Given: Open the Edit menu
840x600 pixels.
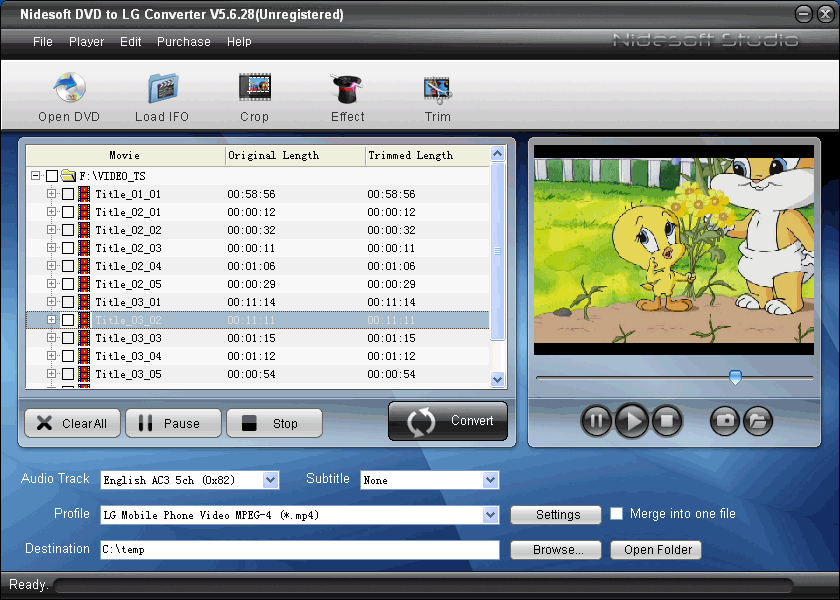Looking at the screenshot, I should point(130,42).
